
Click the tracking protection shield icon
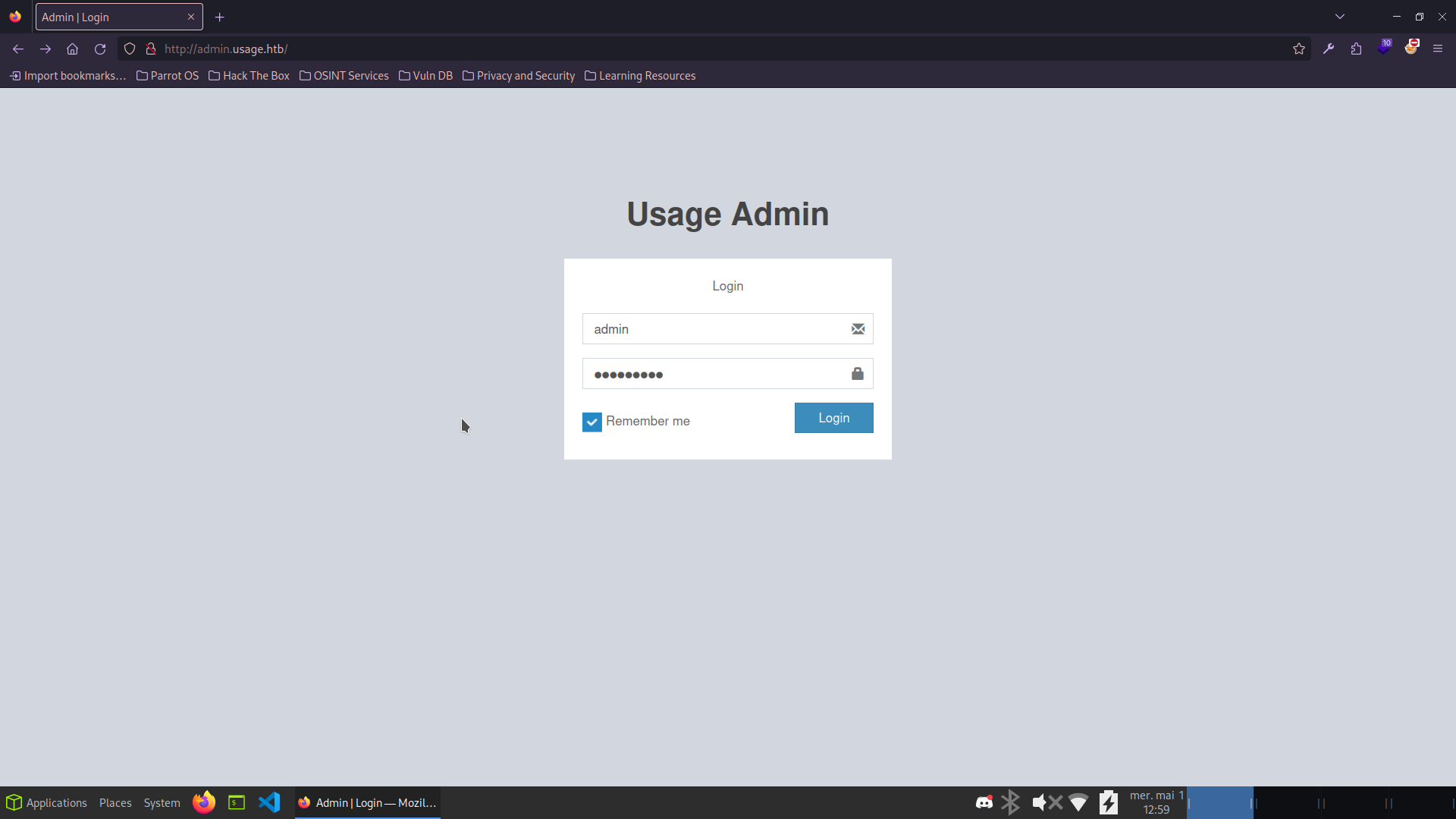click(129, 49)
